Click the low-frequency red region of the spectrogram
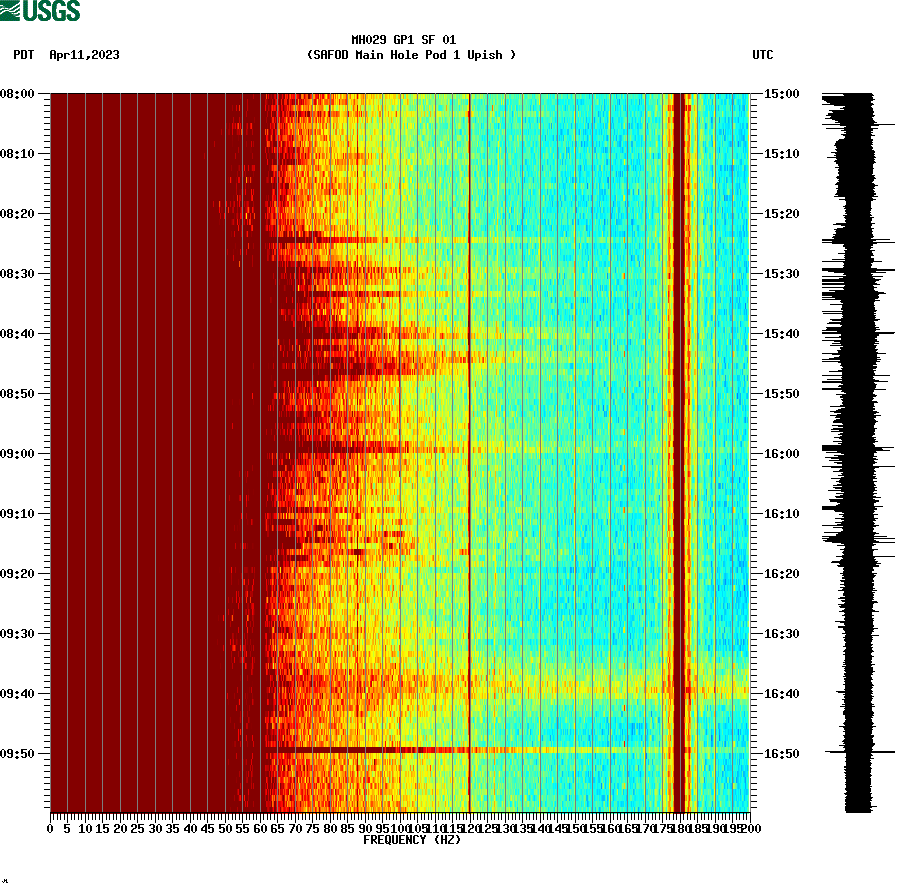 (x=150, y=400)
